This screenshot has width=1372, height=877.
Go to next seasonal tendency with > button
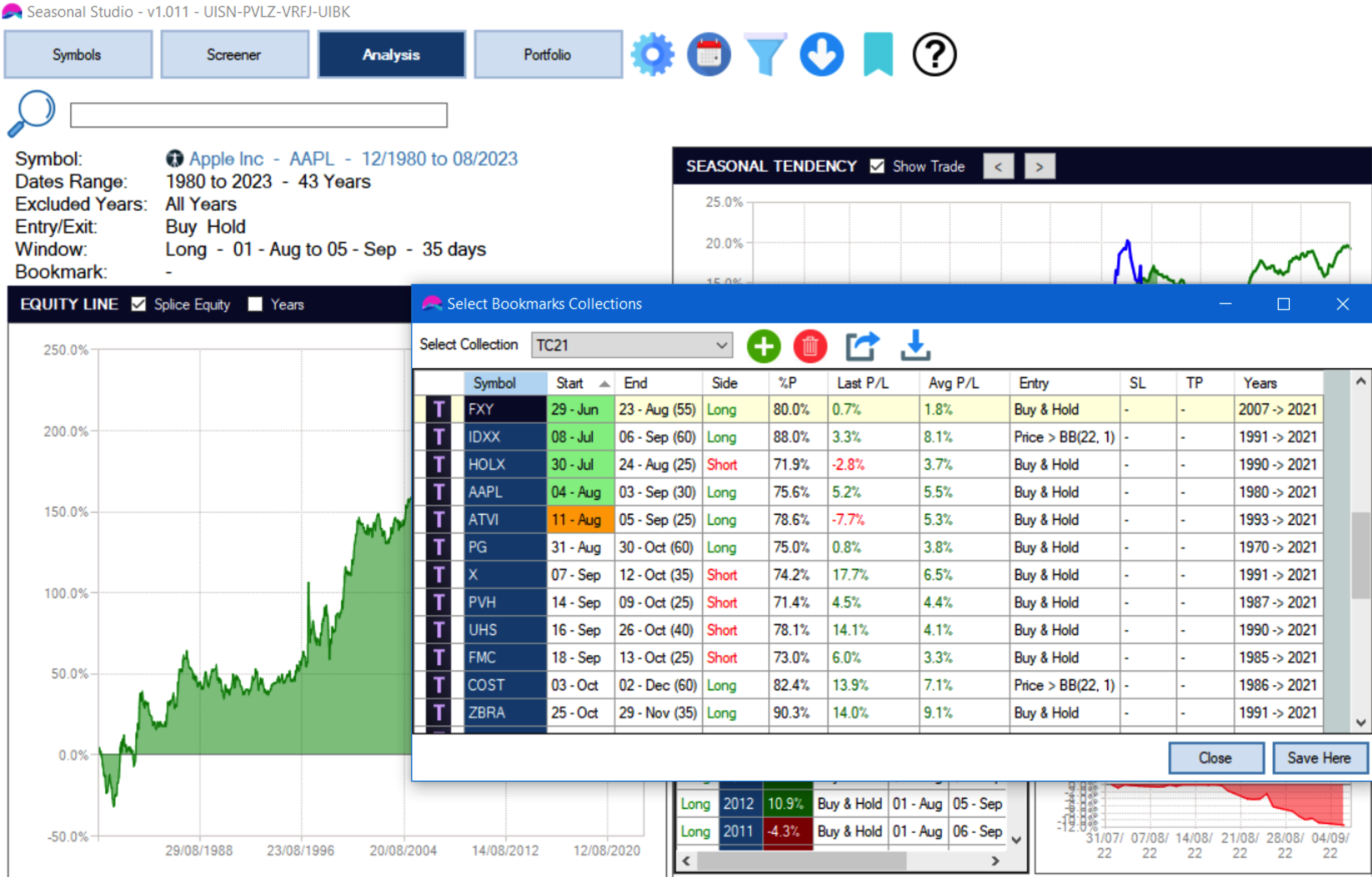[x=1040, y=167]
